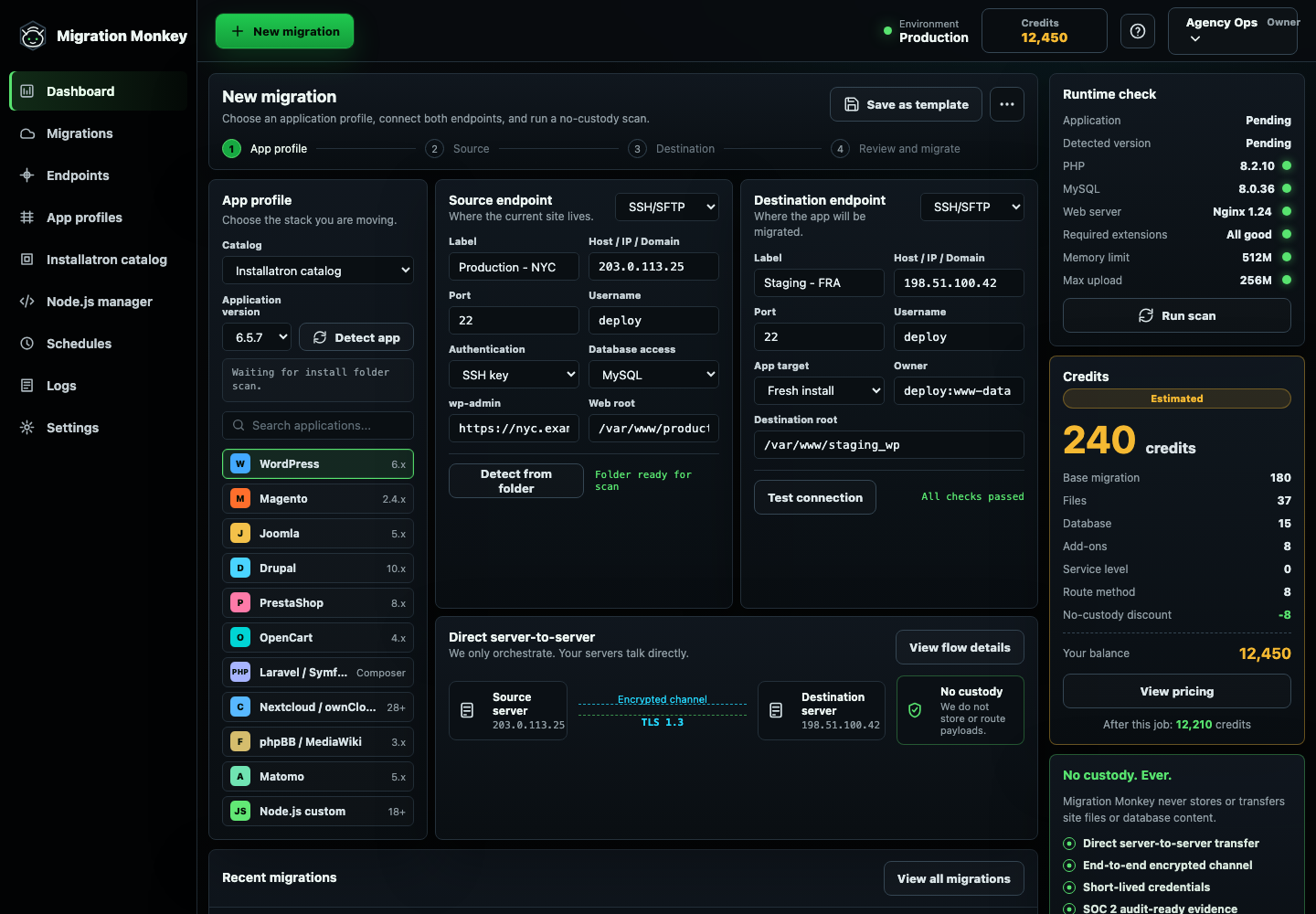This screenshot has width=1316, height=914.
Task: Open Endpoints in the sidebar
Action: pos(99,175)
